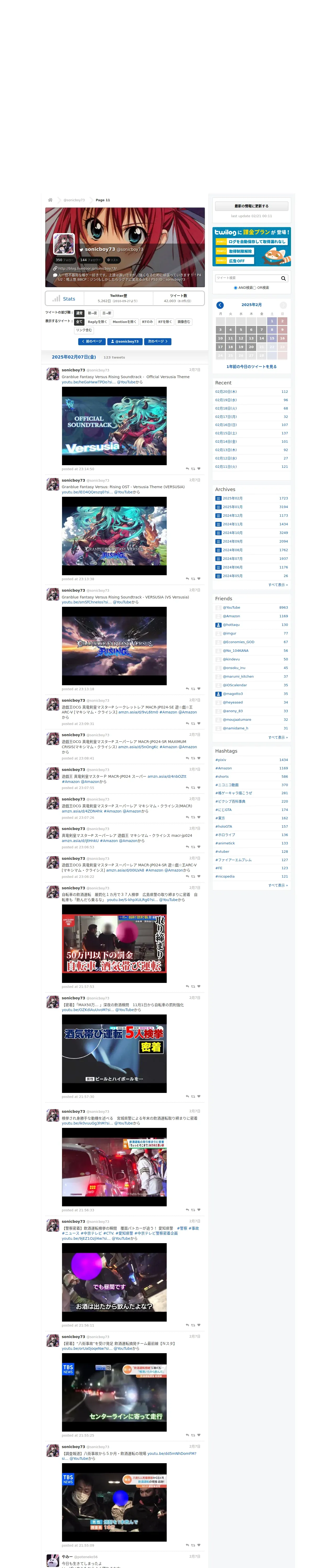This screenshot has width=336, height=1568.
Task: Click archive icon for 2024年10月
Action: click(x=218, y=533)
